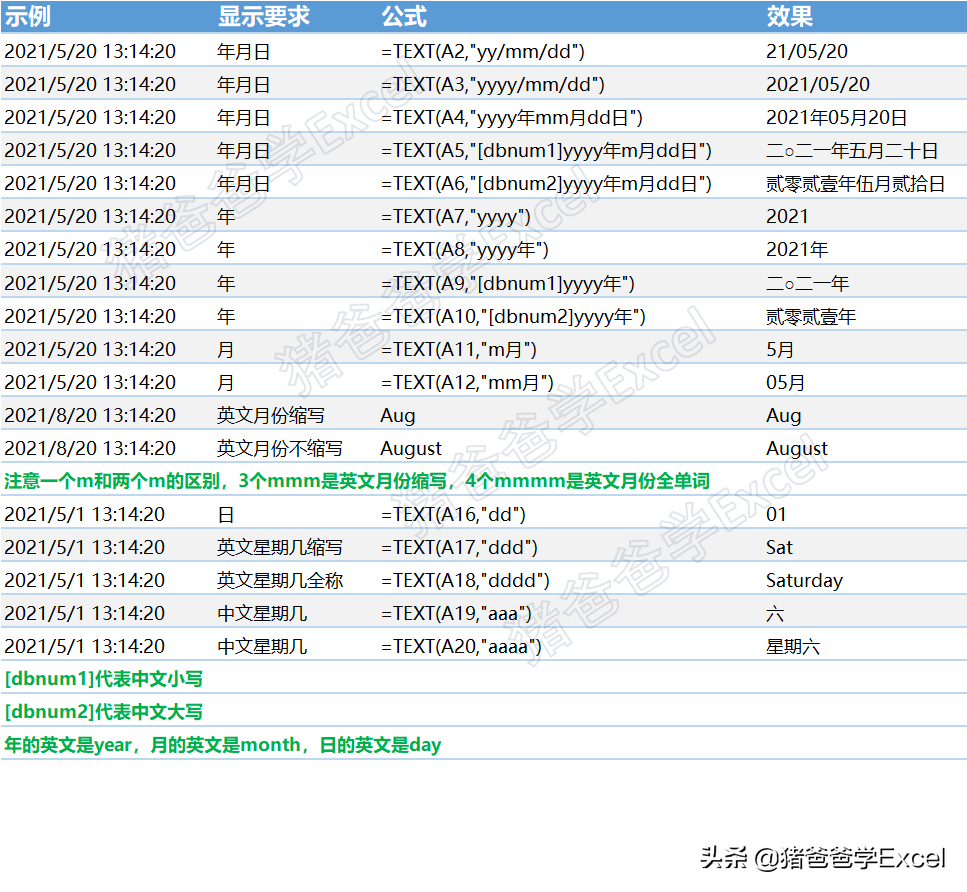The height and width of the screenshot is (892, 967).
Task: Select the result cell 2021年05月20日
Action: 836,117
